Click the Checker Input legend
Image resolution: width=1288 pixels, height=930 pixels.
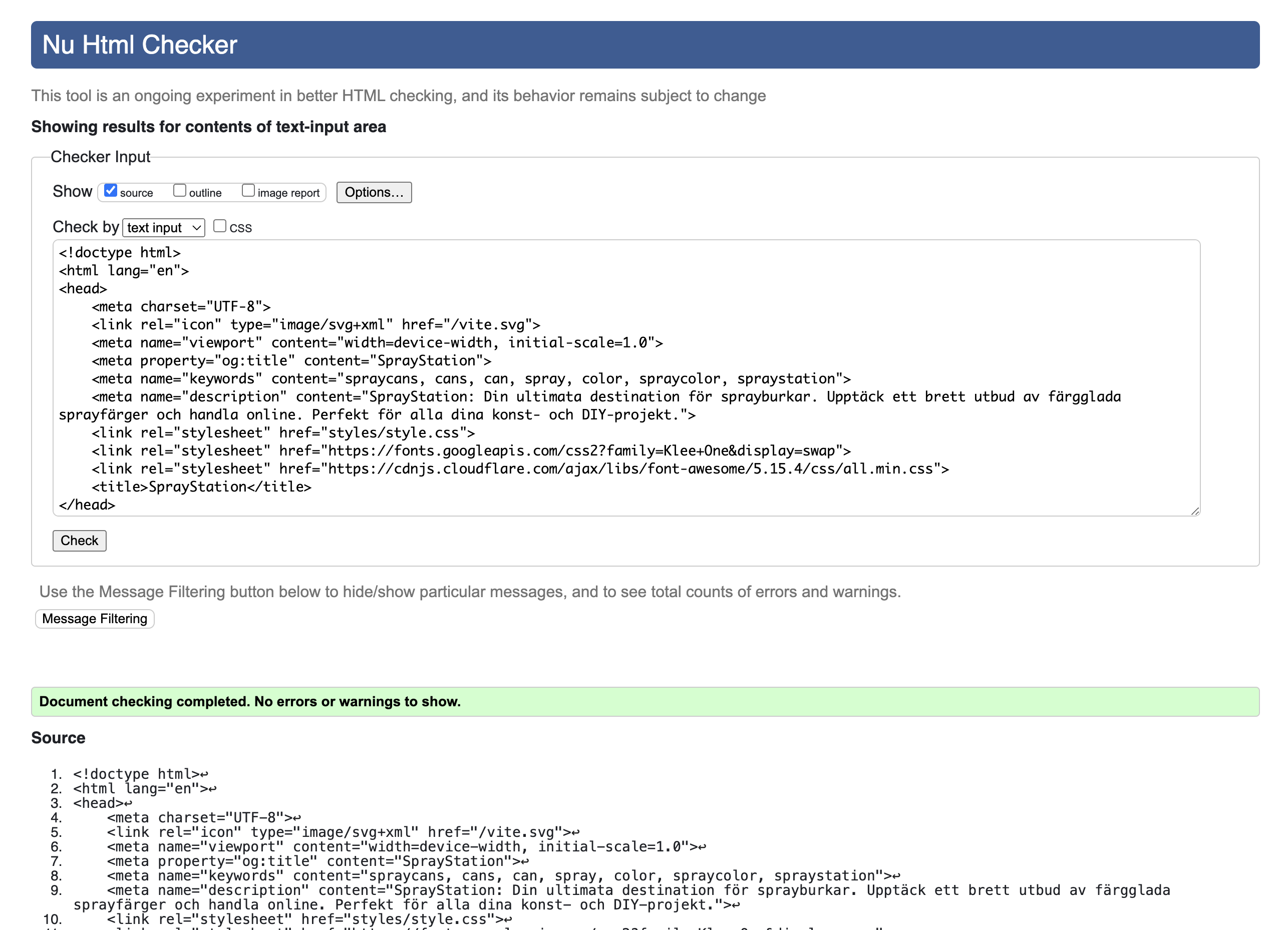(x=101, y=157)
